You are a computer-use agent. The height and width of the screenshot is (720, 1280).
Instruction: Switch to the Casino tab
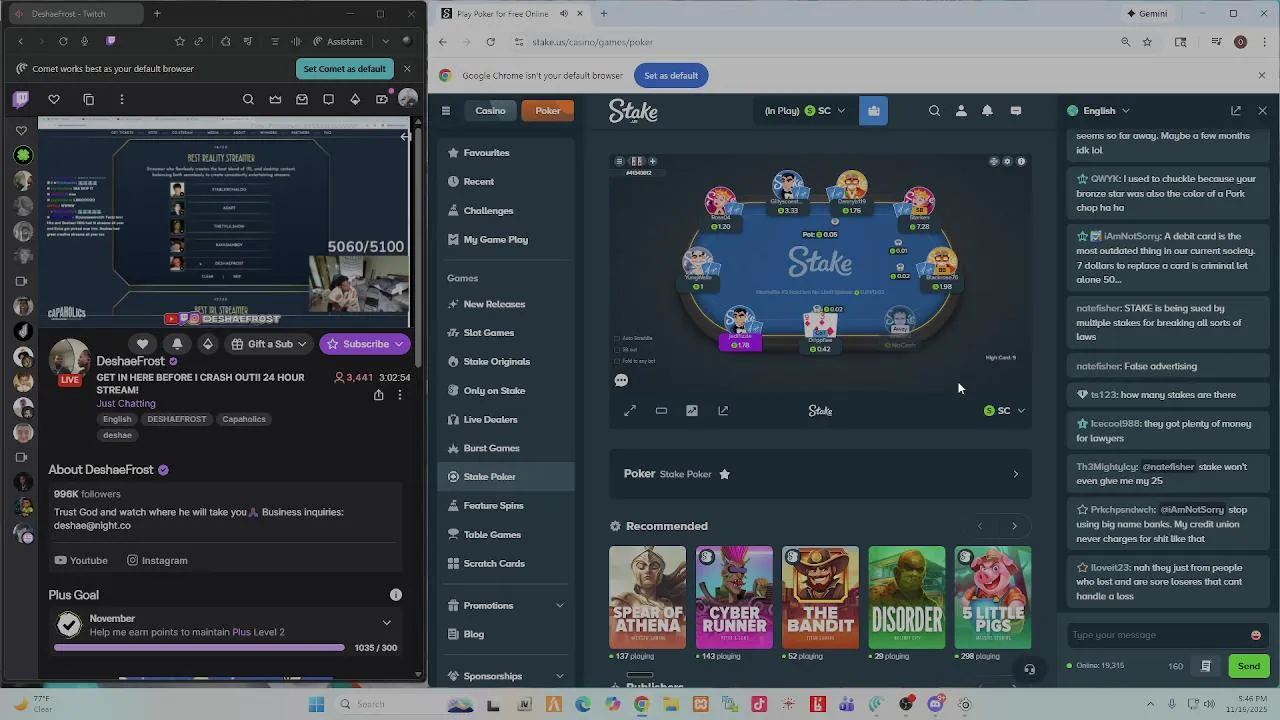490,111
